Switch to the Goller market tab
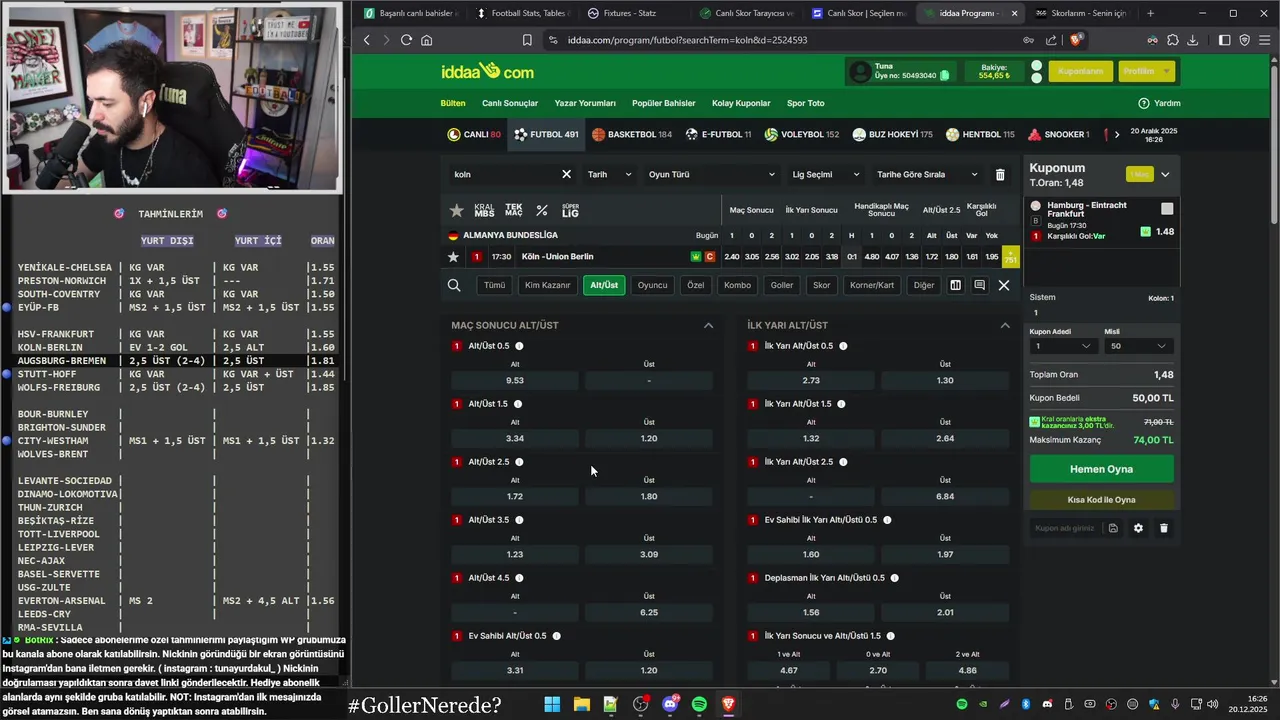 (782, 285)
